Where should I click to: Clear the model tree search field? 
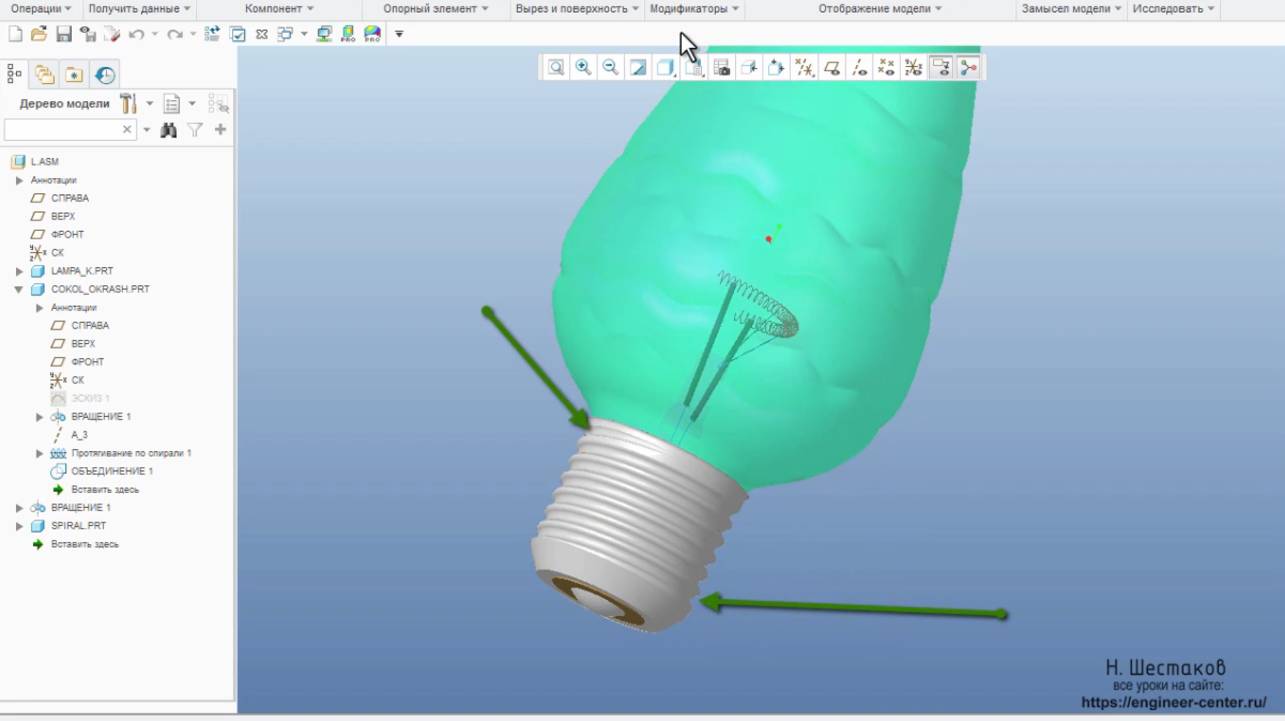coord(127,130)
